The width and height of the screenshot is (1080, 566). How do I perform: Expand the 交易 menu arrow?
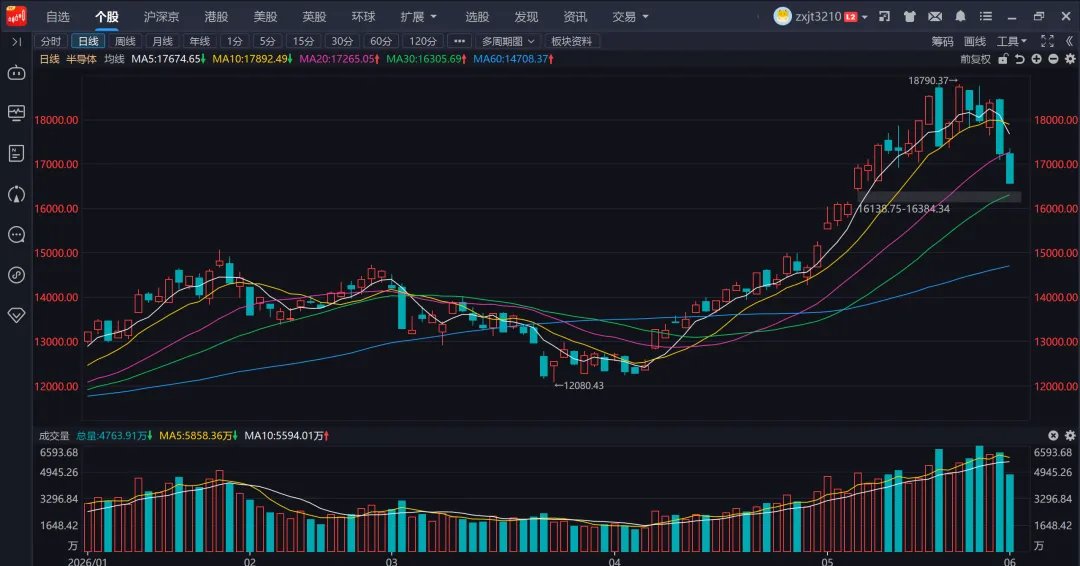point(645,17)
